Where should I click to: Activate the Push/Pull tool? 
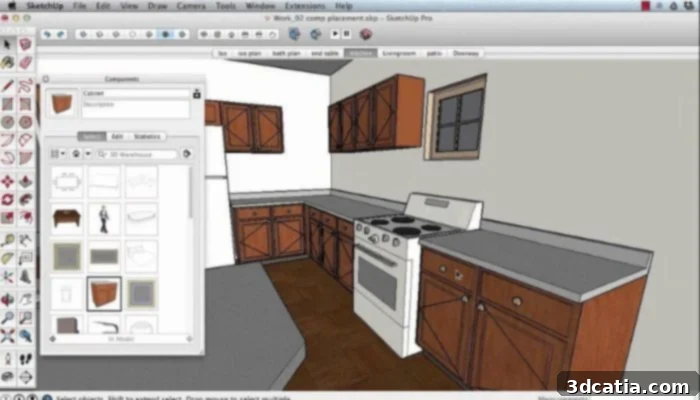(x=25, y=181)
